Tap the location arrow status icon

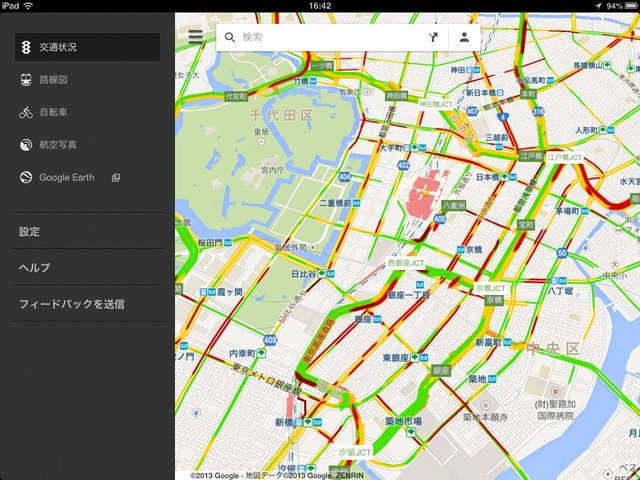598,6
